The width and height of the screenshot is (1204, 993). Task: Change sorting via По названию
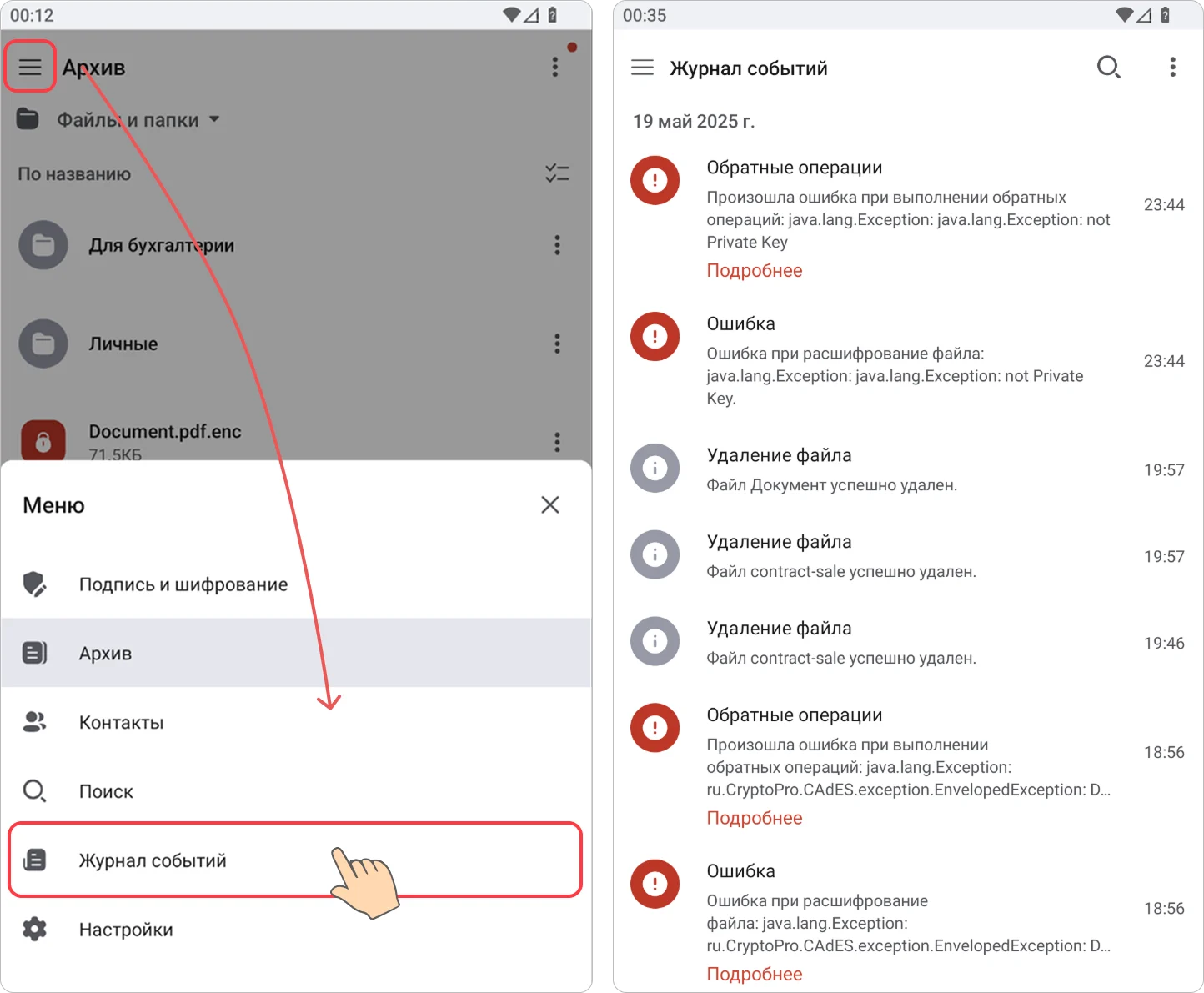pyautogui.click(x=74, y=174)
